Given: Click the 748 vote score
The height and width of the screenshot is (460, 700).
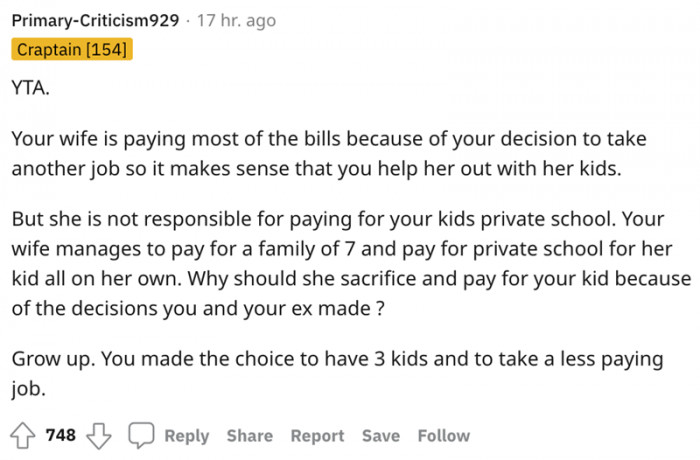Looking at the screenshot, I should 61,435.
